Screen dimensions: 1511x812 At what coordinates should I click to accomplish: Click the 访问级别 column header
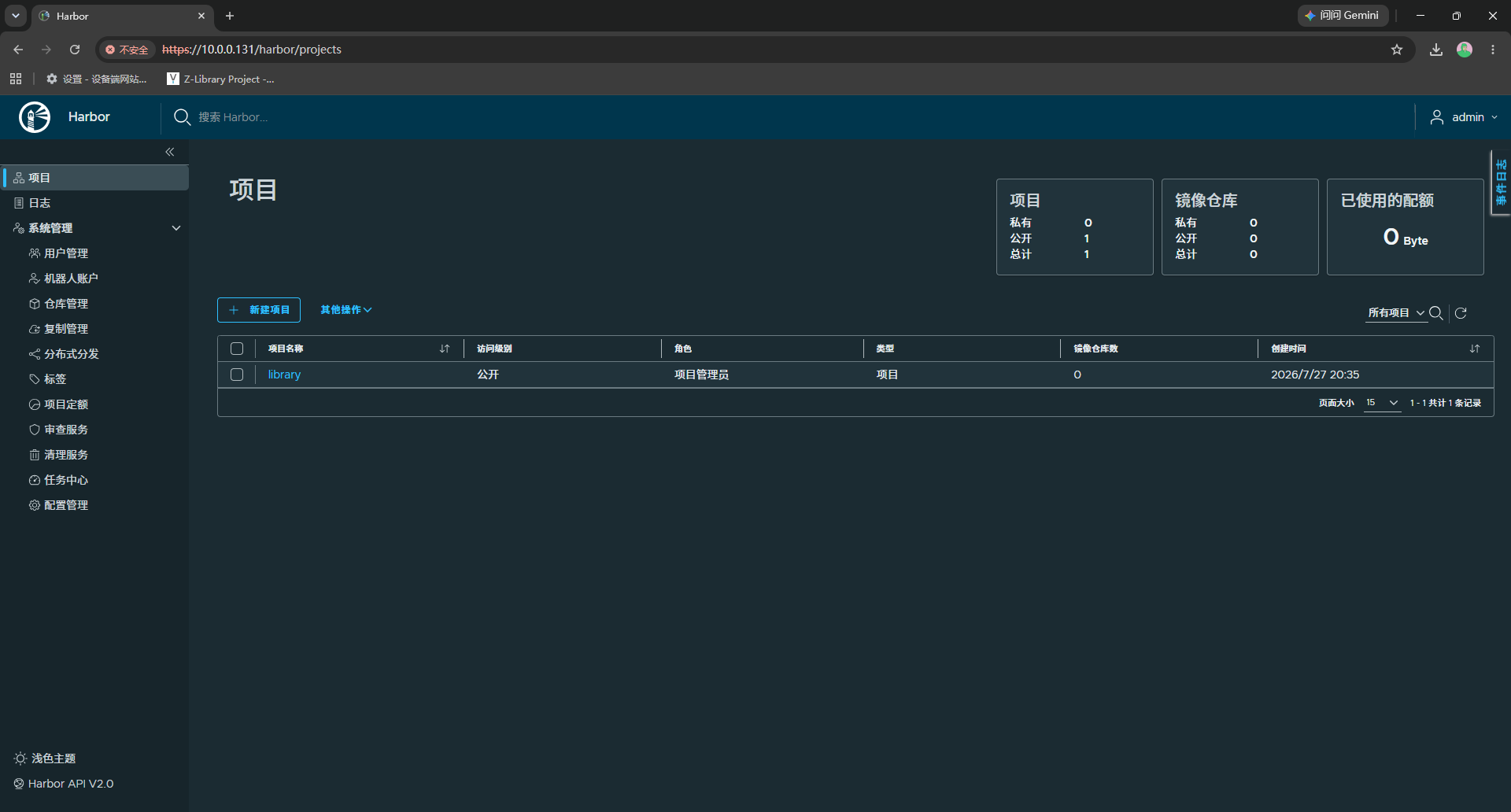(494, 349)
